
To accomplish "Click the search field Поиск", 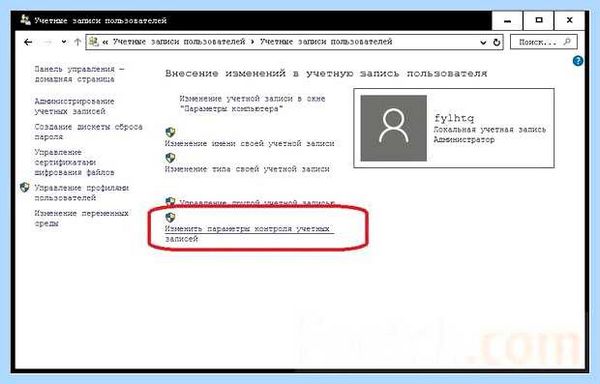I will pyautogui.click(x=544, y=42).
